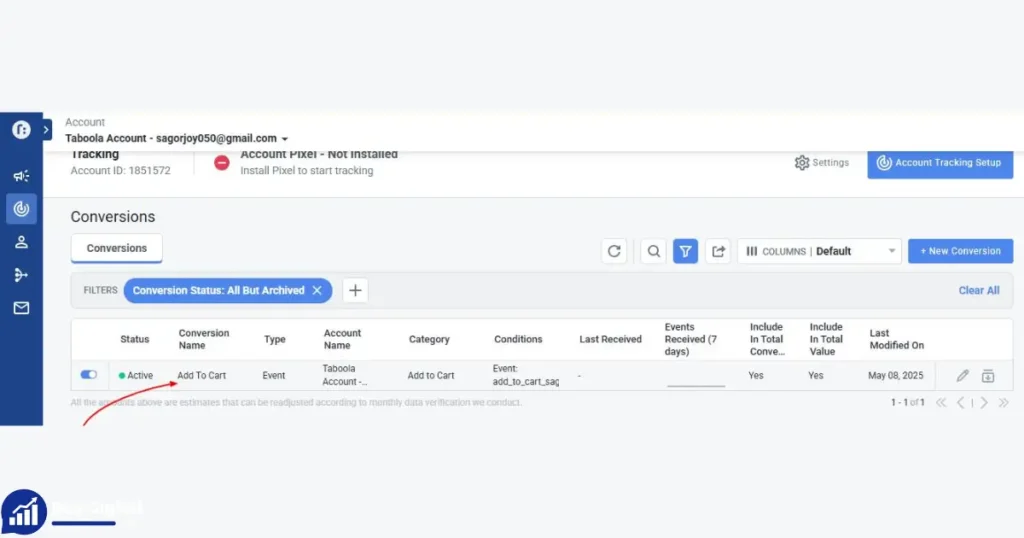Toggle the Add To Cart conversion switch
Image resolution: width=1024 pixels, height=538 pixels.
pyautogui.click(x=89, y=375)
